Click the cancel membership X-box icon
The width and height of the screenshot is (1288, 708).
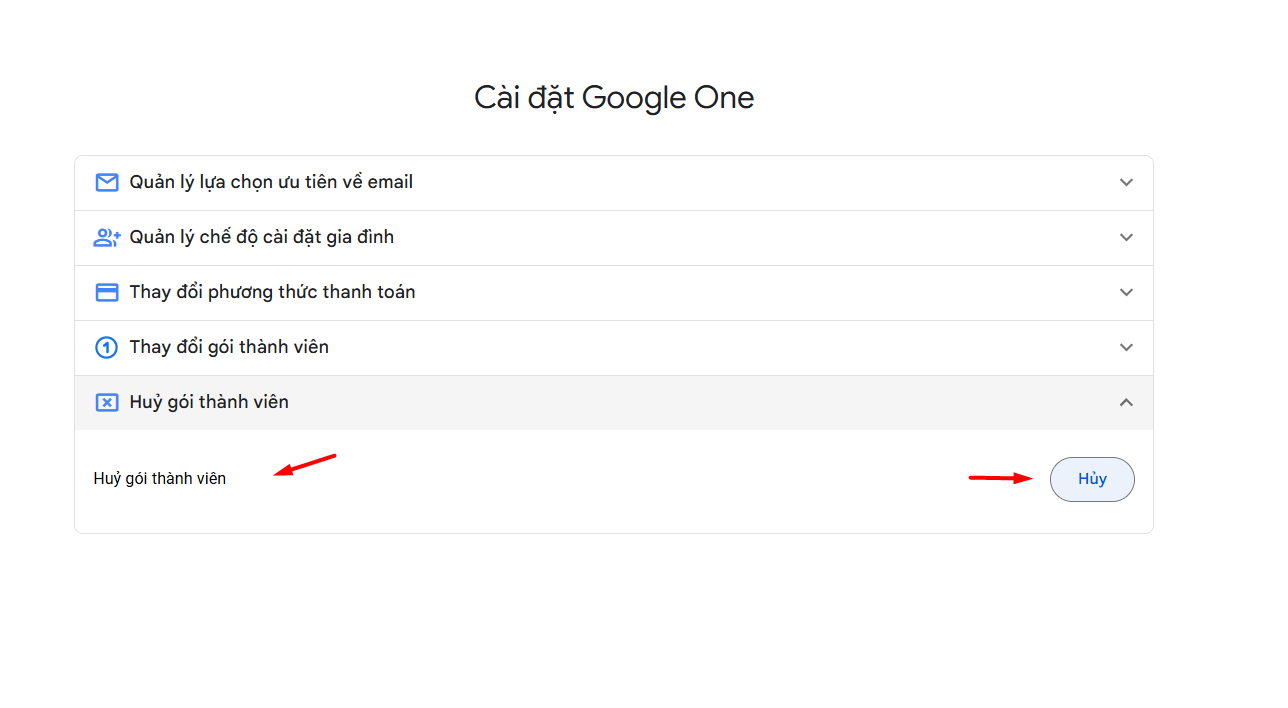pos(107,402)
